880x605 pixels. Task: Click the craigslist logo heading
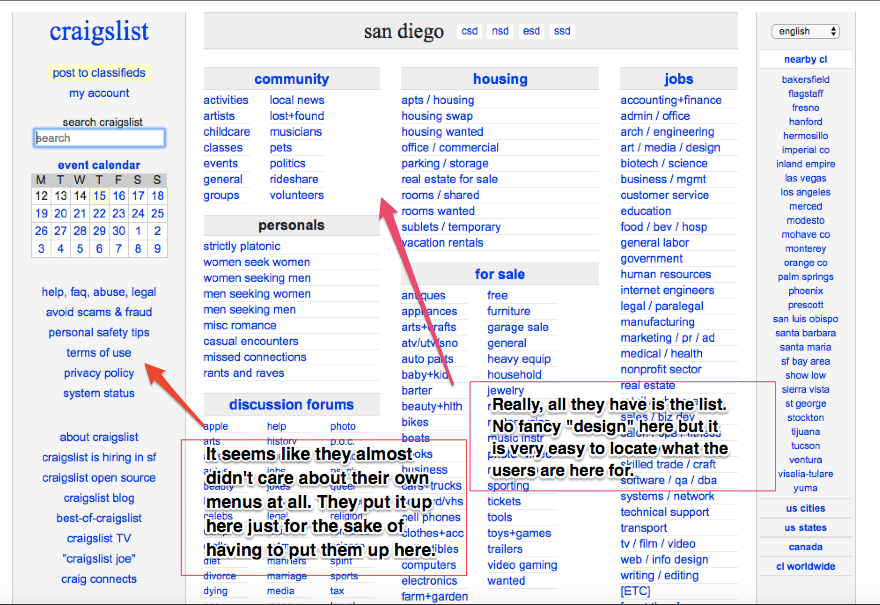click(99, 31)
